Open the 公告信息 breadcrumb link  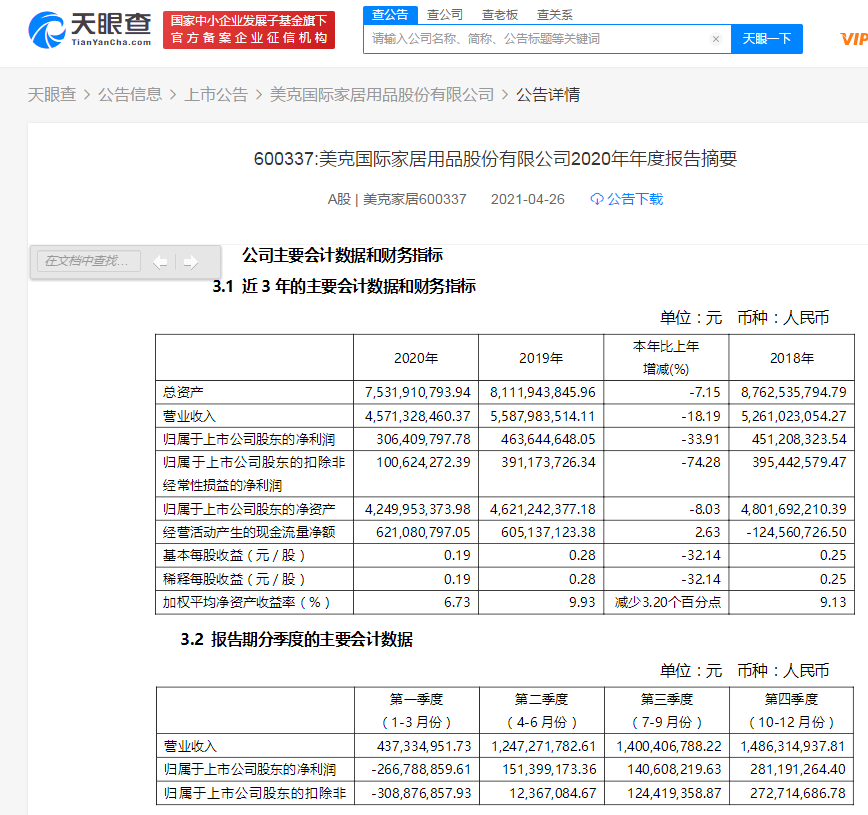(x=130, y=95)
